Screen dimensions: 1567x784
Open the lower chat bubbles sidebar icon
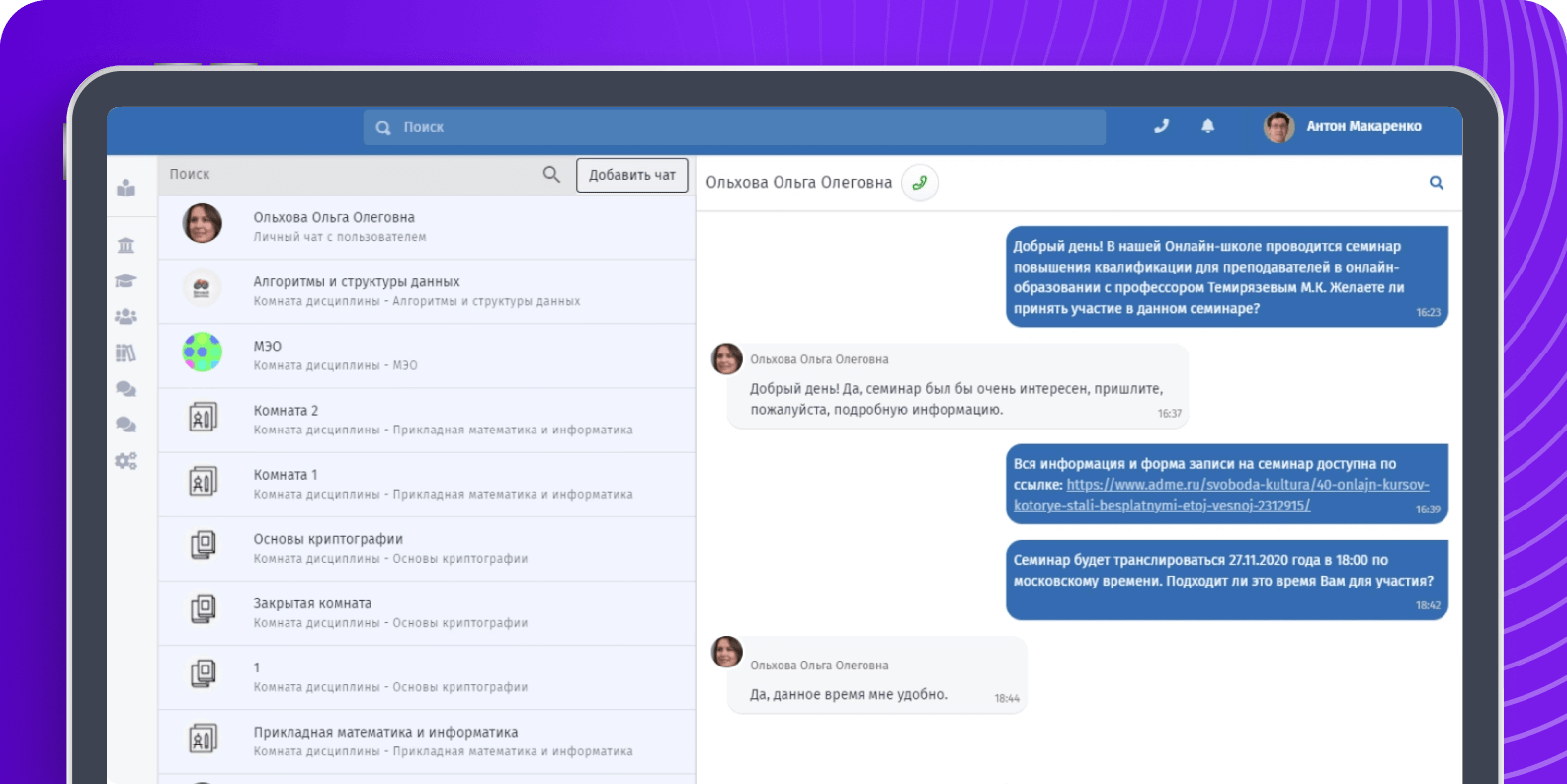125,425
